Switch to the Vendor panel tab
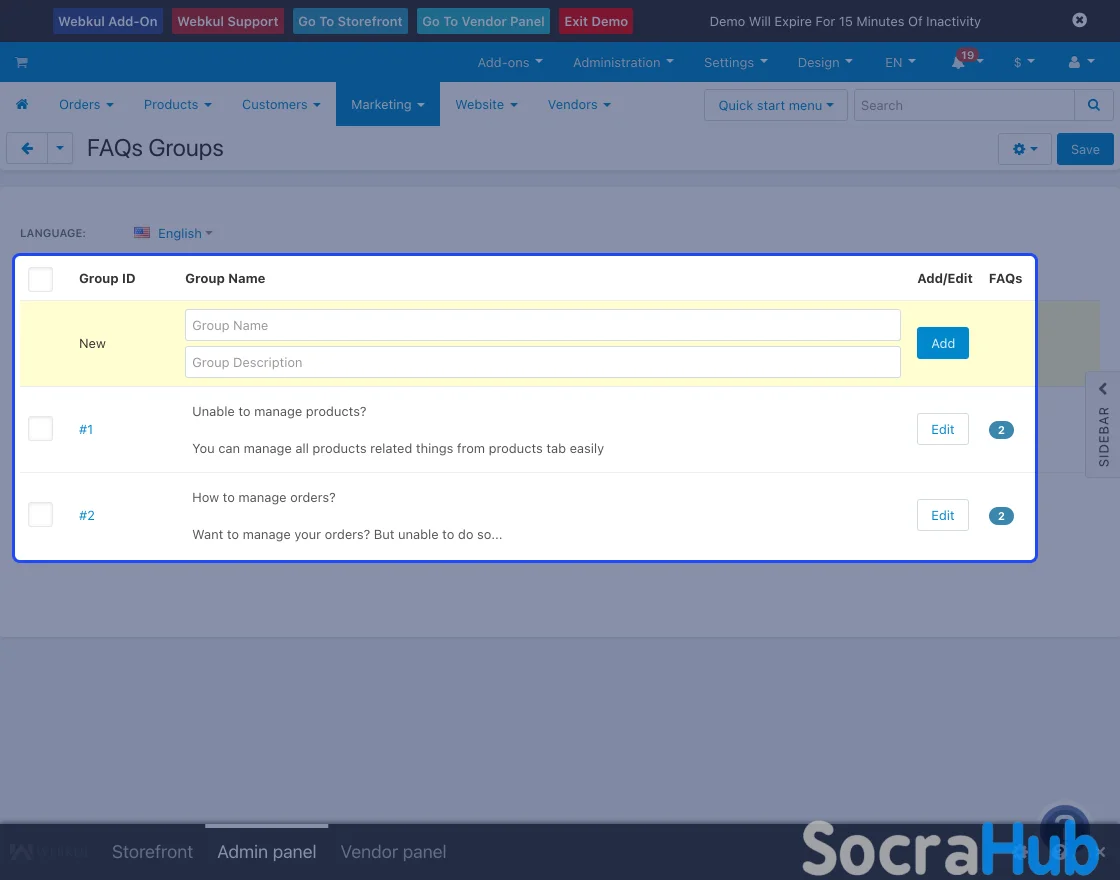 (393, 852)
